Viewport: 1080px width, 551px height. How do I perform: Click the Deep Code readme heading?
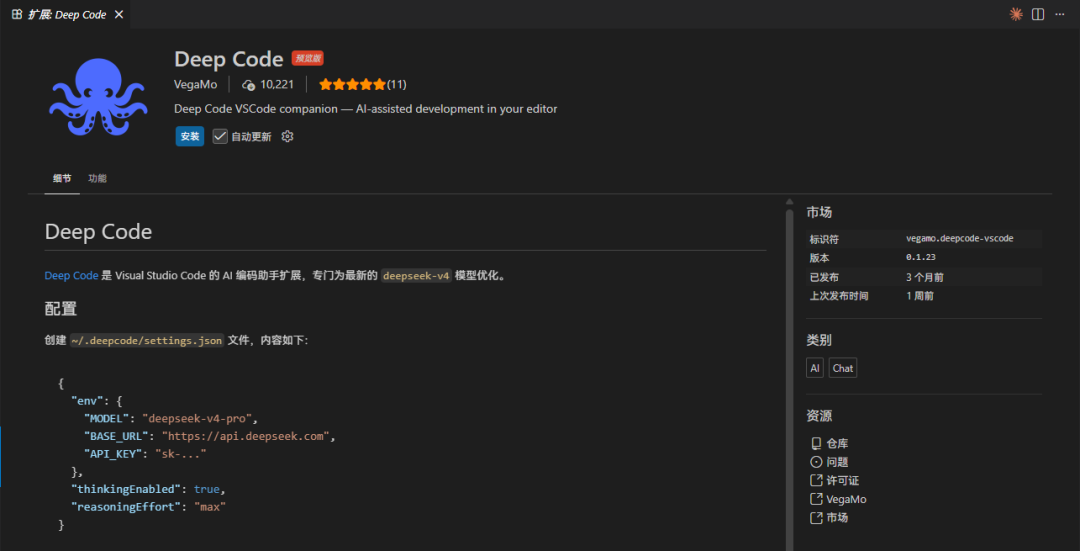point(98,231)
